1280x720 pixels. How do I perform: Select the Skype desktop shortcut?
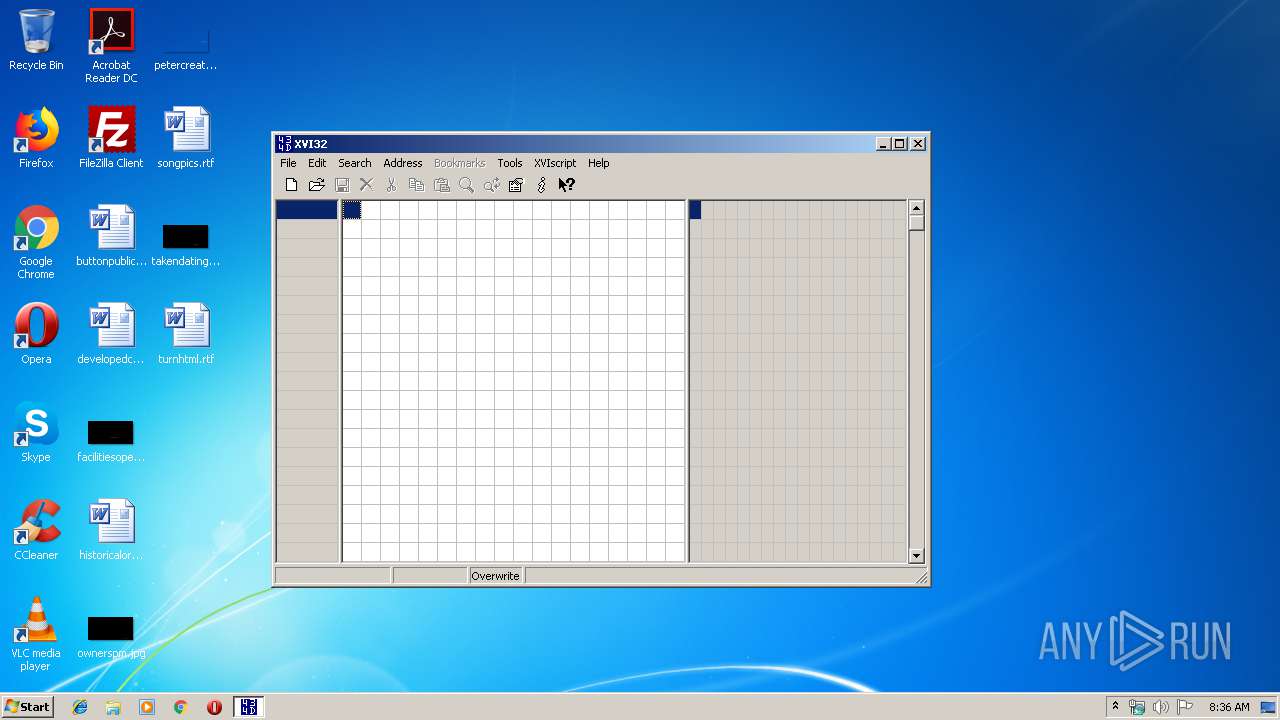point(36,433)
